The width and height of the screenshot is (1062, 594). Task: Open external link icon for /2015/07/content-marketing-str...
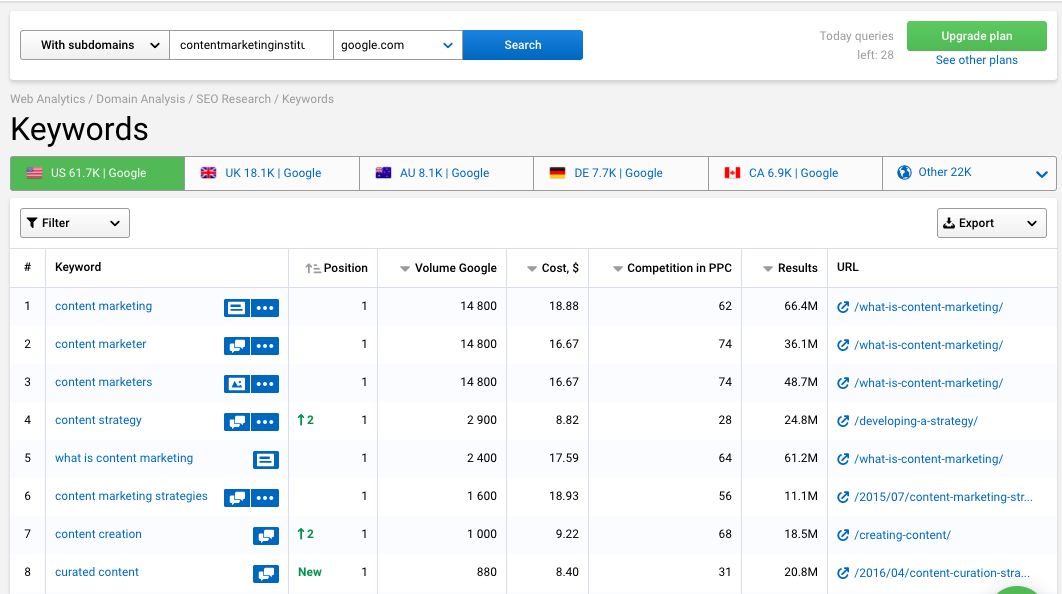click(x=843, y=497)
